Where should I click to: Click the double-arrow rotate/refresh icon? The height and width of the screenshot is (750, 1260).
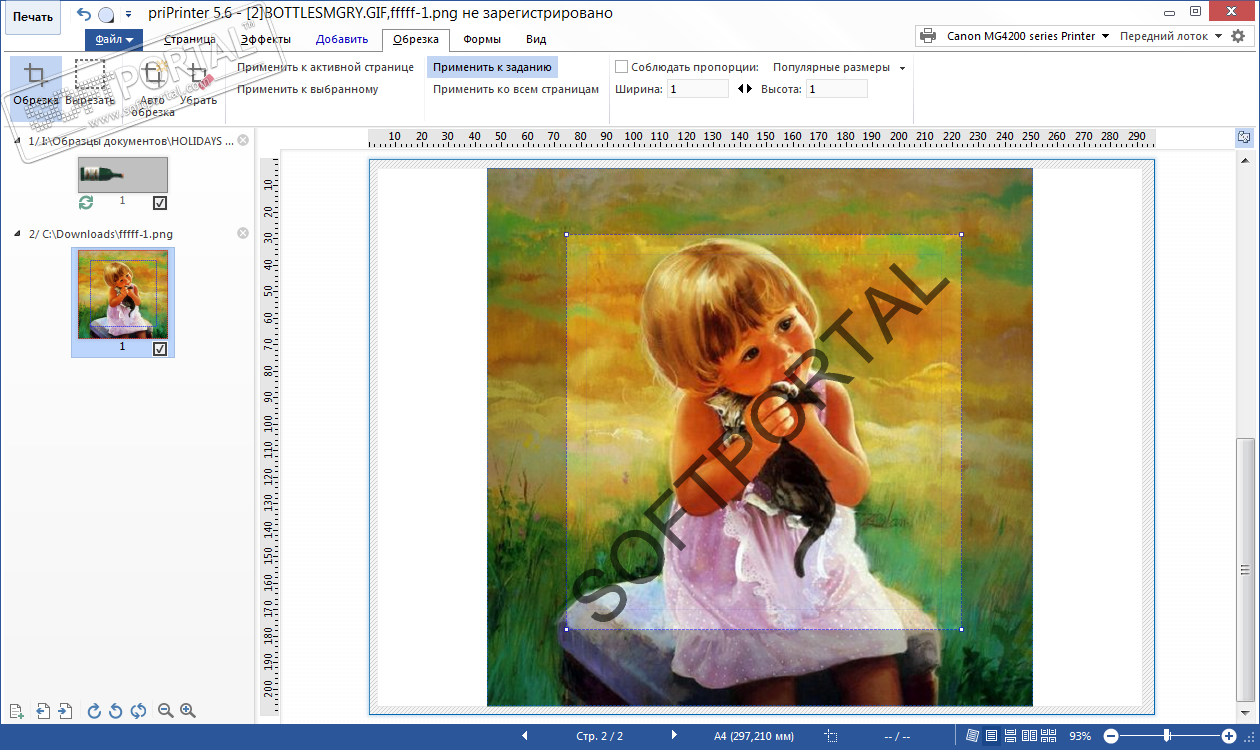pos(138,711)
